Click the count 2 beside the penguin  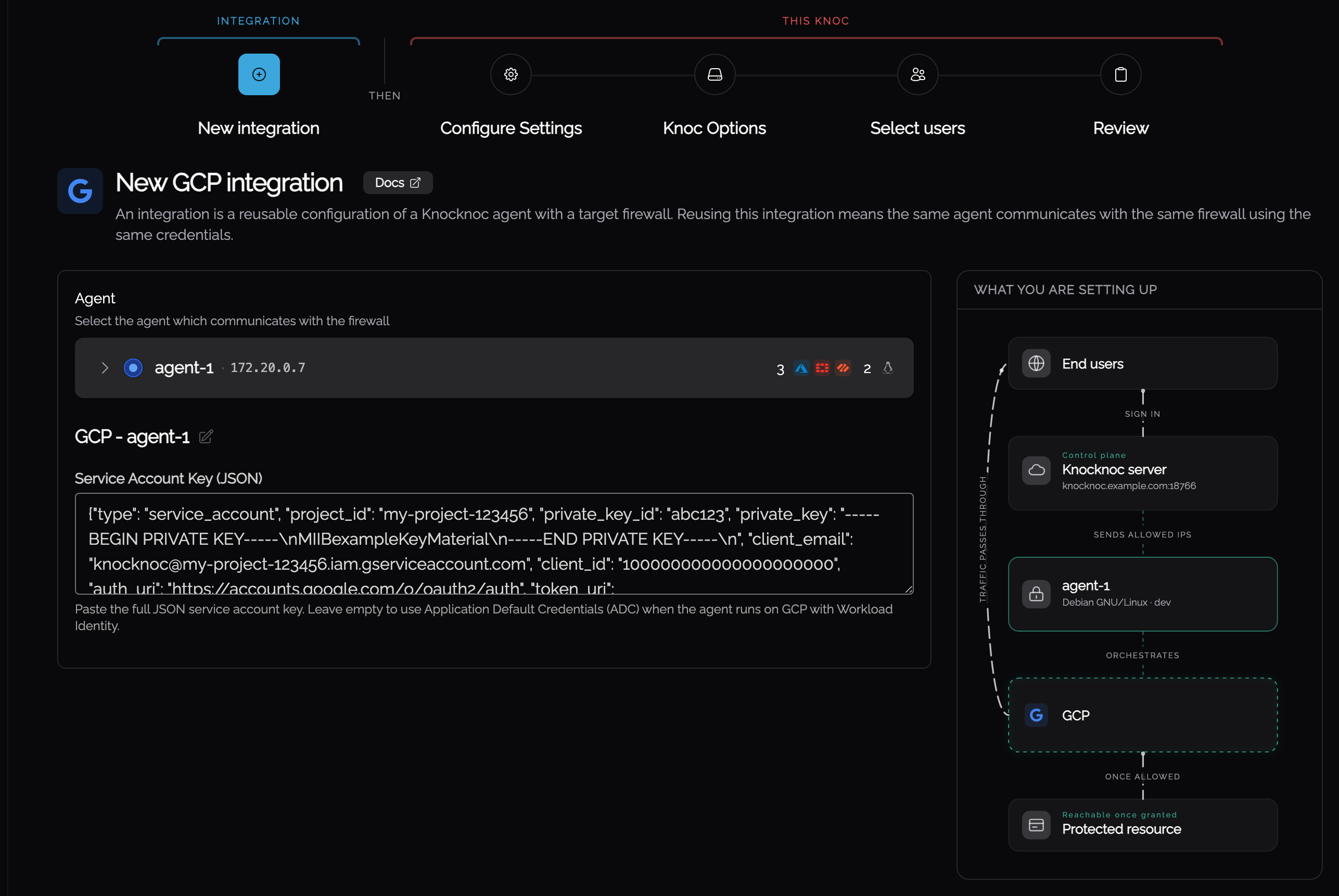867,369
